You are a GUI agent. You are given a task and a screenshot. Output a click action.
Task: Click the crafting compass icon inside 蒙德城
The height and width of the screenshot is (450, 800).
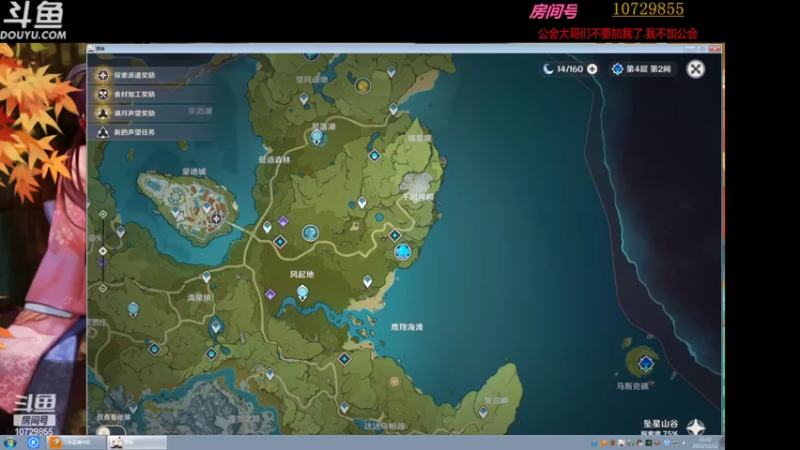(216, 219)
